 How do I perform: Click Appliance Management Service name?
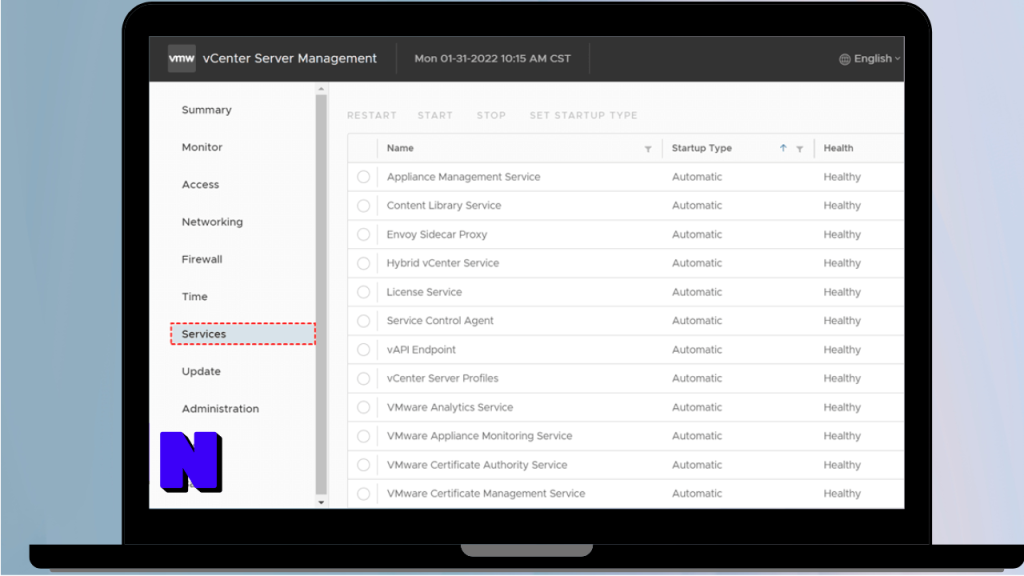(x=463, y=177)
